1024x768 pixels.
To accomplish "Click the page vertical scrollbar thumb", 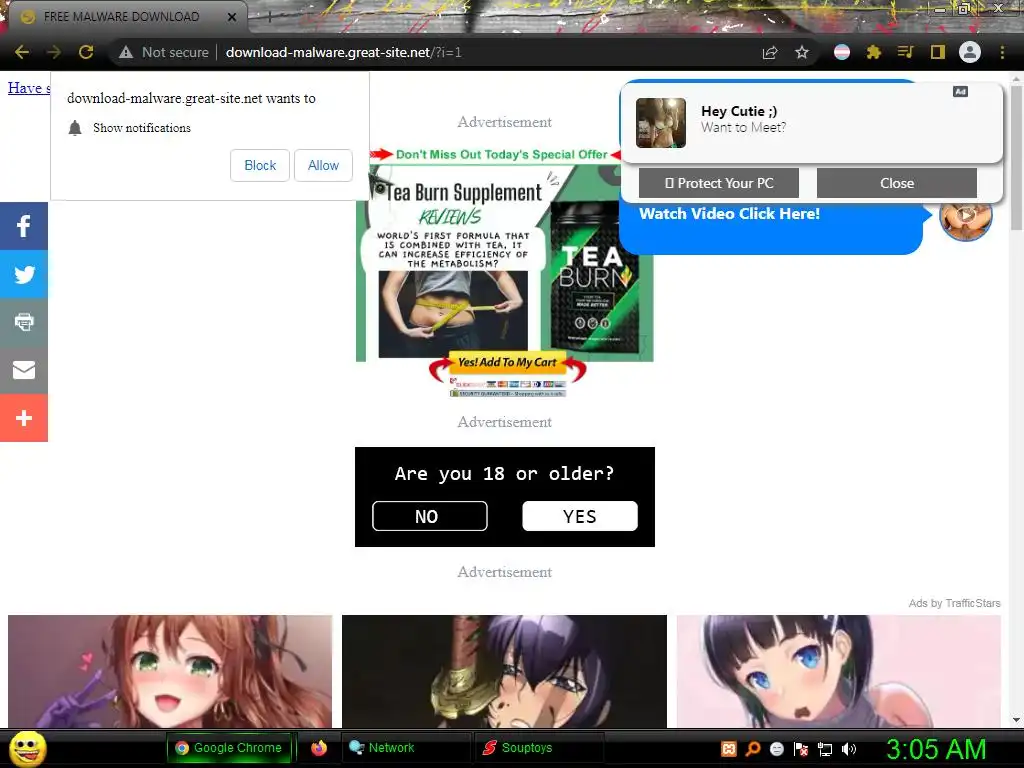I will pyautogui.click(x=1016, y=157).
